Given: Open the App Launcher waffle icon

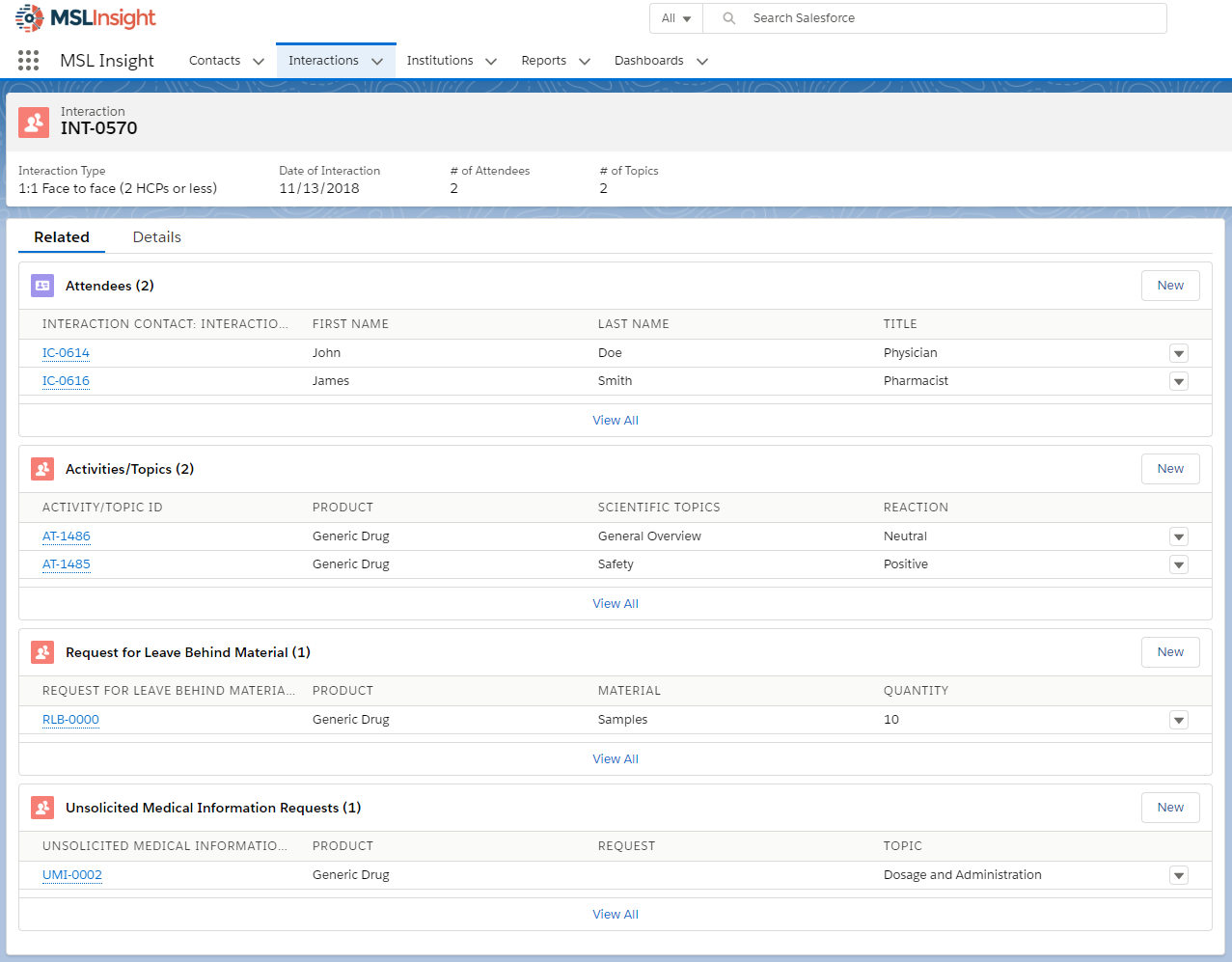Looking at the screenshot, I should tap(28, 60).
